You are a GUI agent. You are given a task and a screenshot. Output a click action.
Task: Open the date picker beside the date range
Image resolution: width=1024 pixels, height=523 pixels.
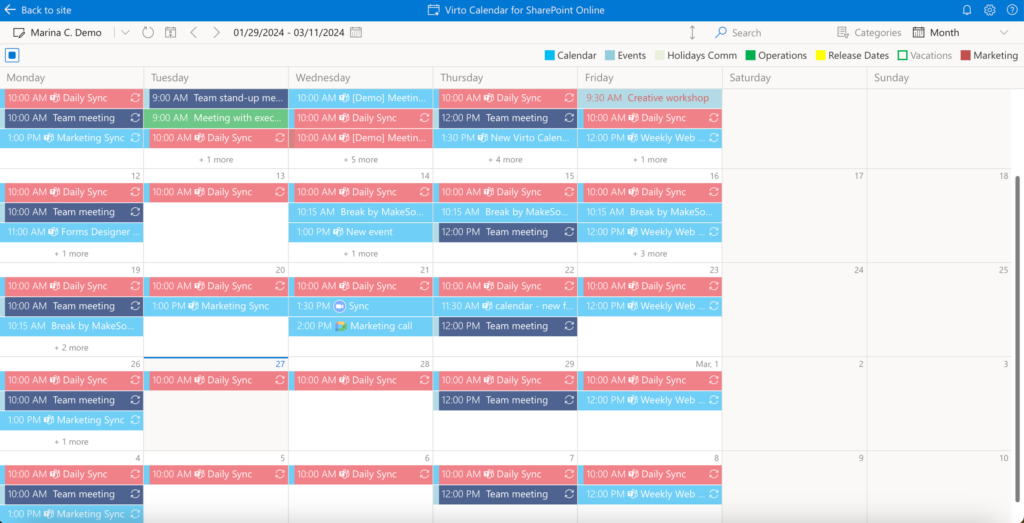pyautogui.click(x=356, y=33)
